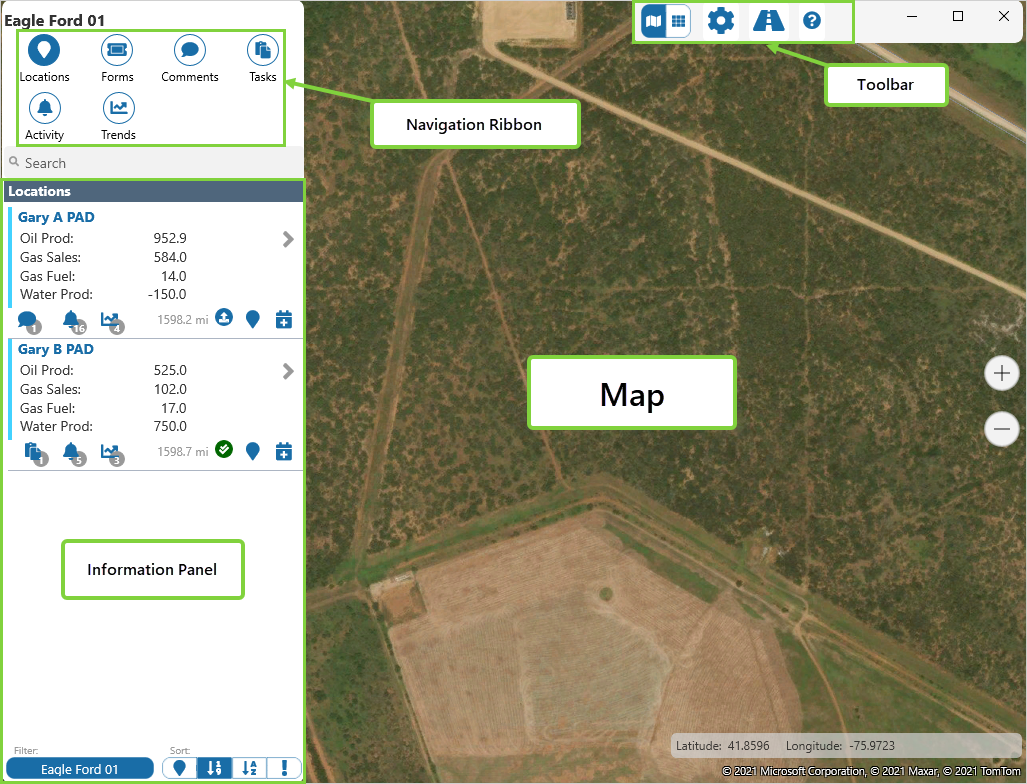Switch to grid view toggle

(678, 20)
